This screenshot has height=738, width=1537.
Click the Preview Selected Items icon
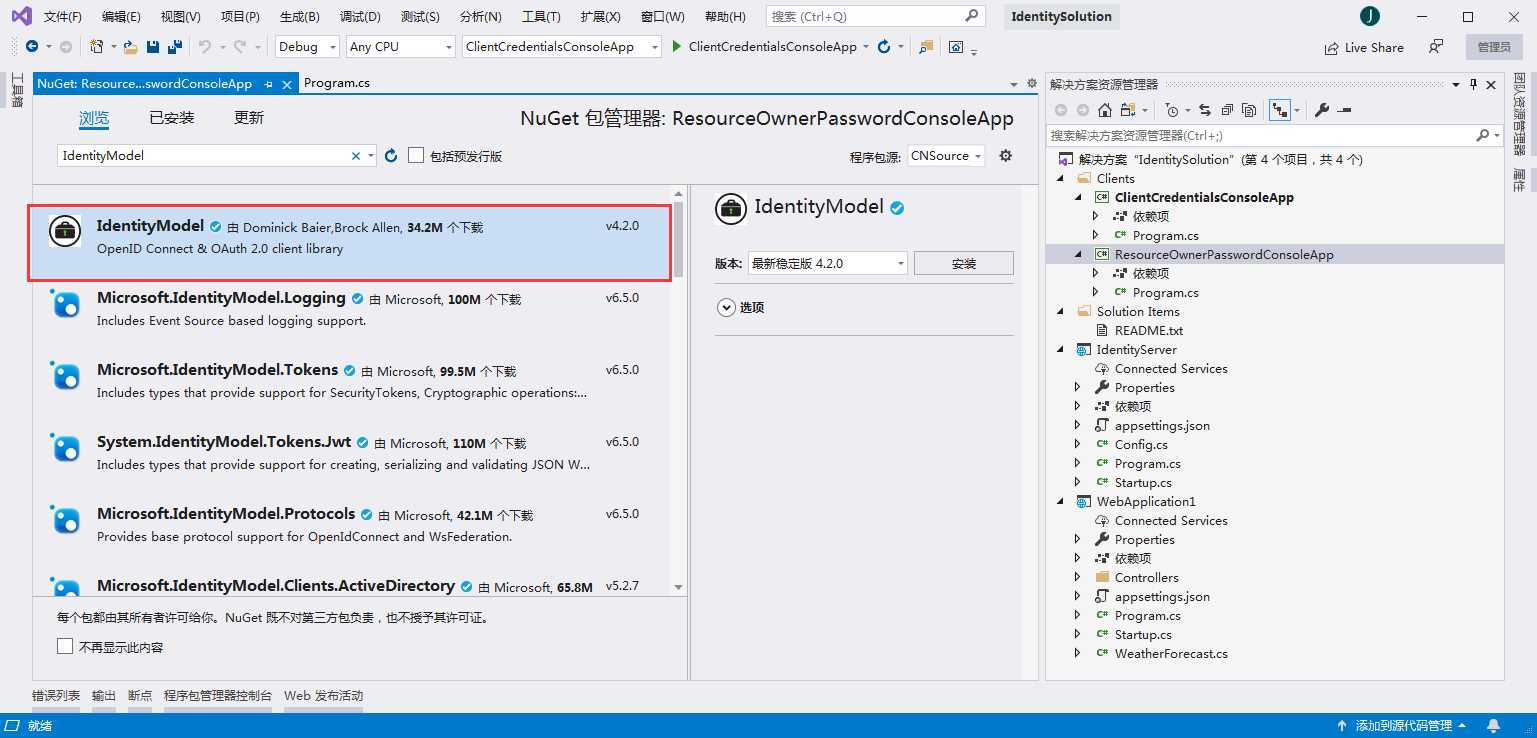[x=1344, y=110]
